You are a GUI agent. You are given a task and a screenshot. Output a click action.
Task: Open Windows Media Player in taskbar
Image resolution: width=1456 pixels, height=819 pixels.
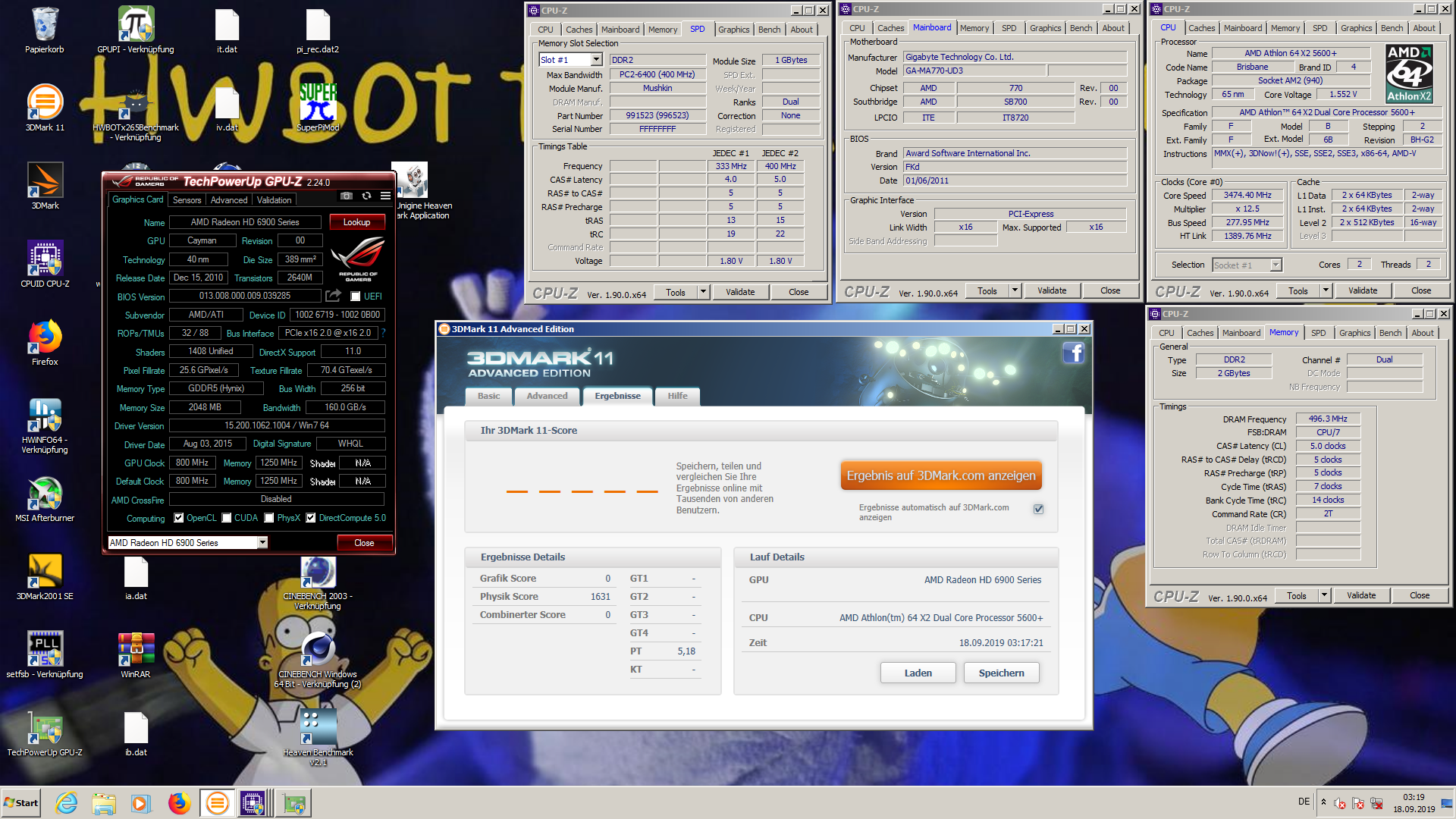pyautogui.click(x=141, y=803)
